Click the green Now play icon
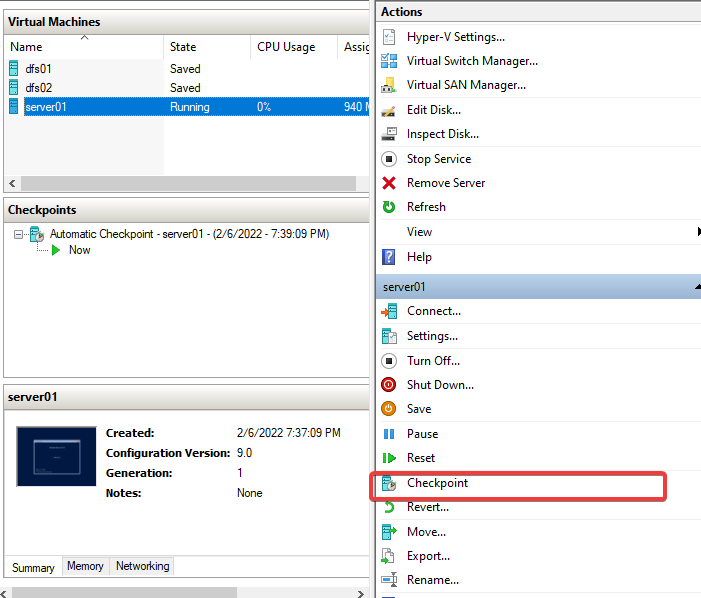The height and width of the screenshot is (598, 701). [56, 250]
